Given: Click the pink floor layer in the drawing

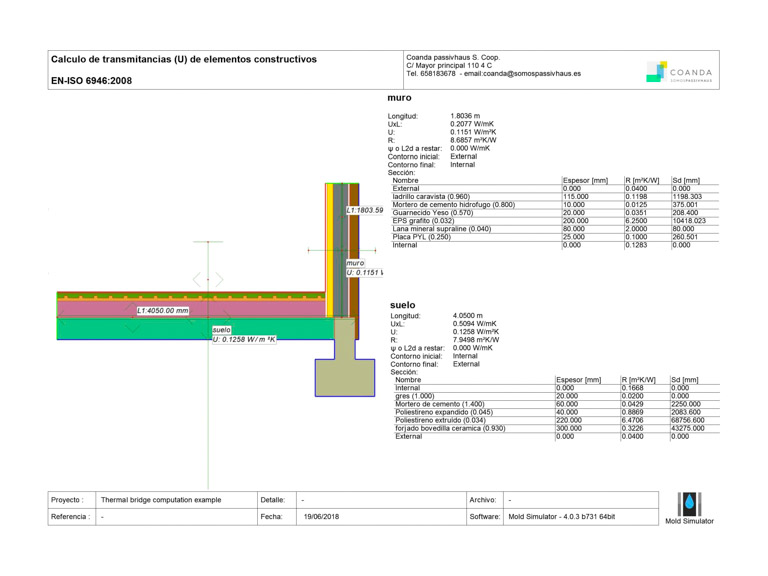Looking at the screenshot, I should 191,309.
